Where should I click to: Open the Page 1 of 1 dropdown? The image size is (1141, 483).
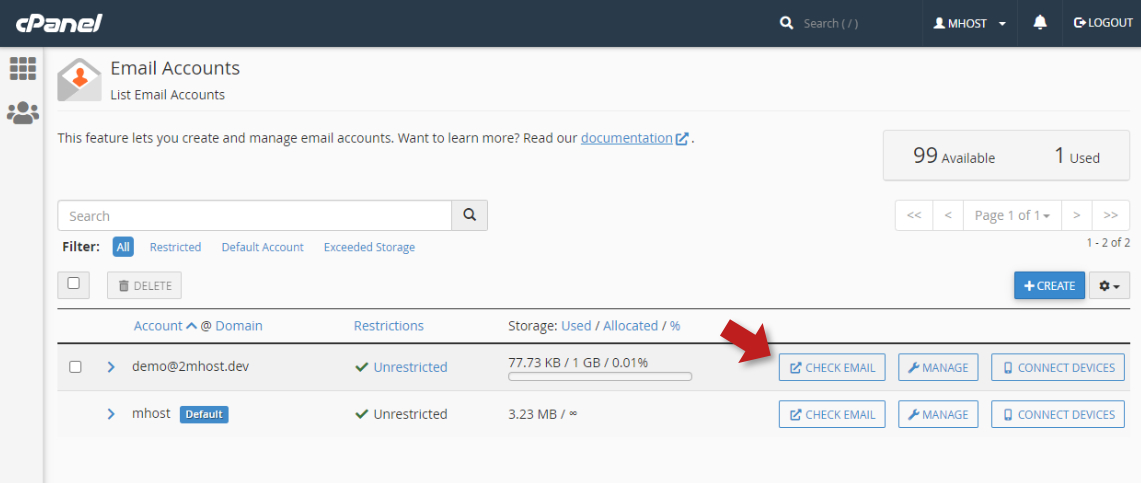tap(1012, 215)
